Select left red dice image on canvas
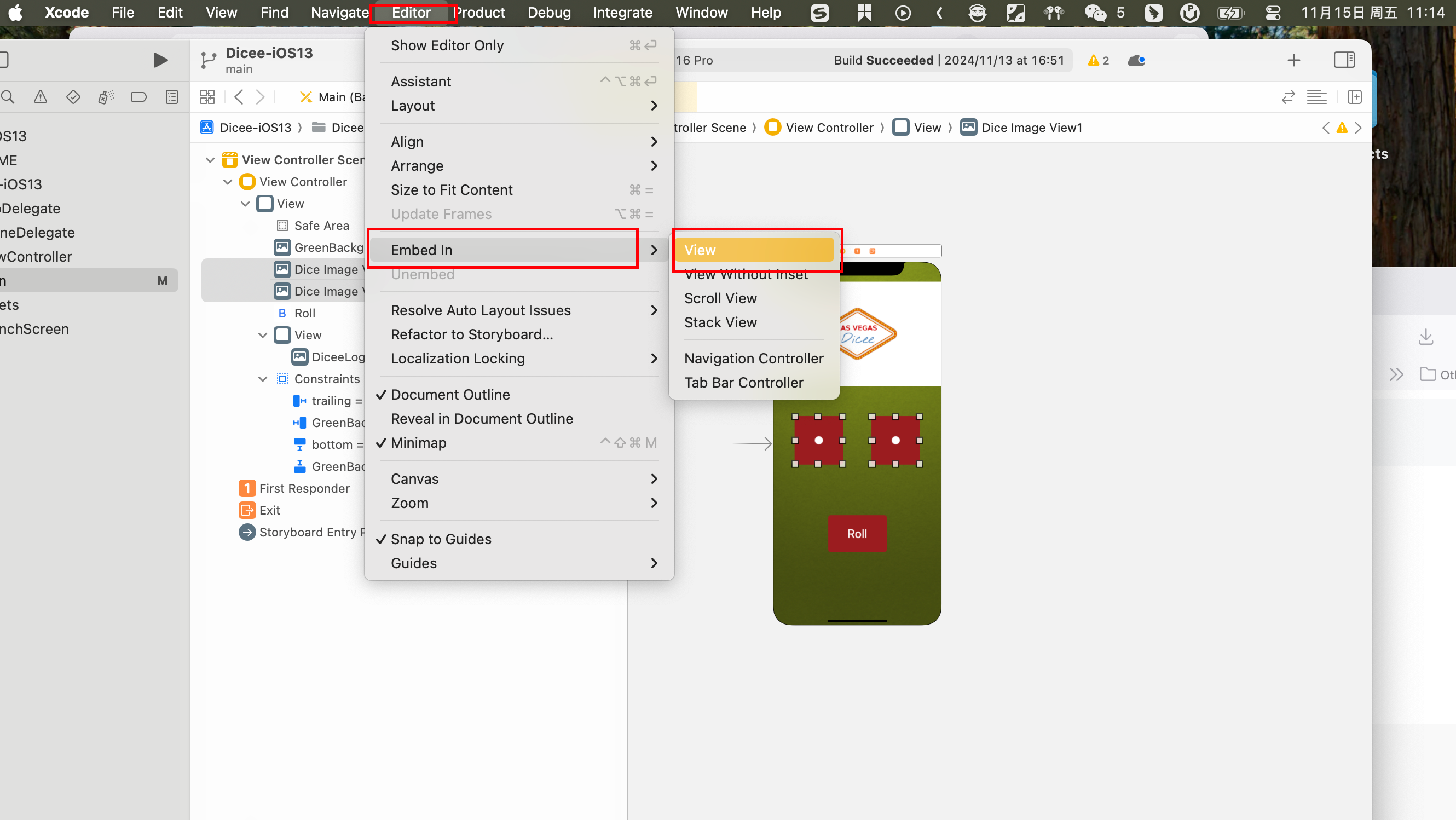 818,440
